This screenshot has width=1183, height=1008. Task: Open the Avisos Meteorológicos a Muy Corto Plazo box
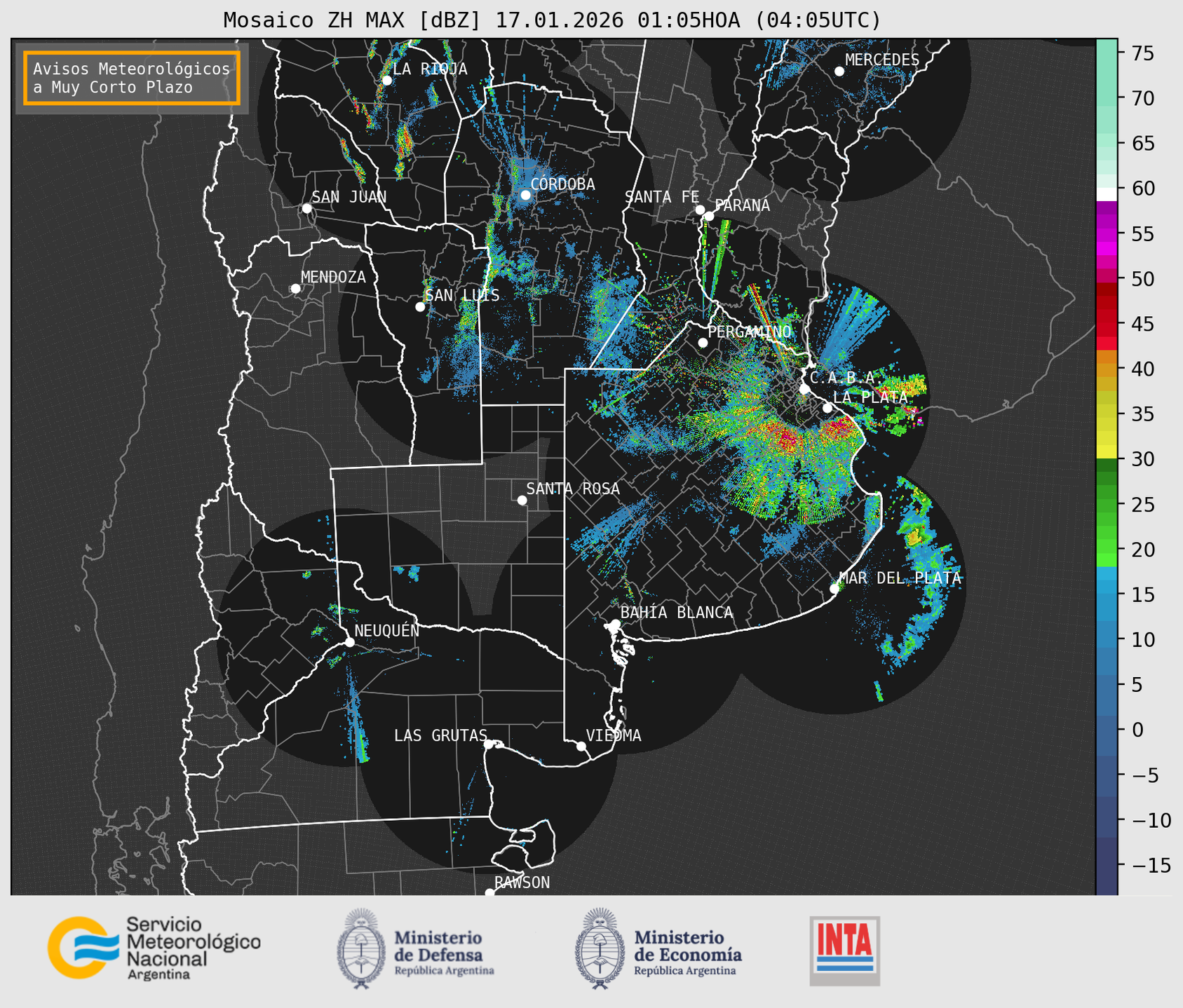pyautogui.click(x=132, y=78)
